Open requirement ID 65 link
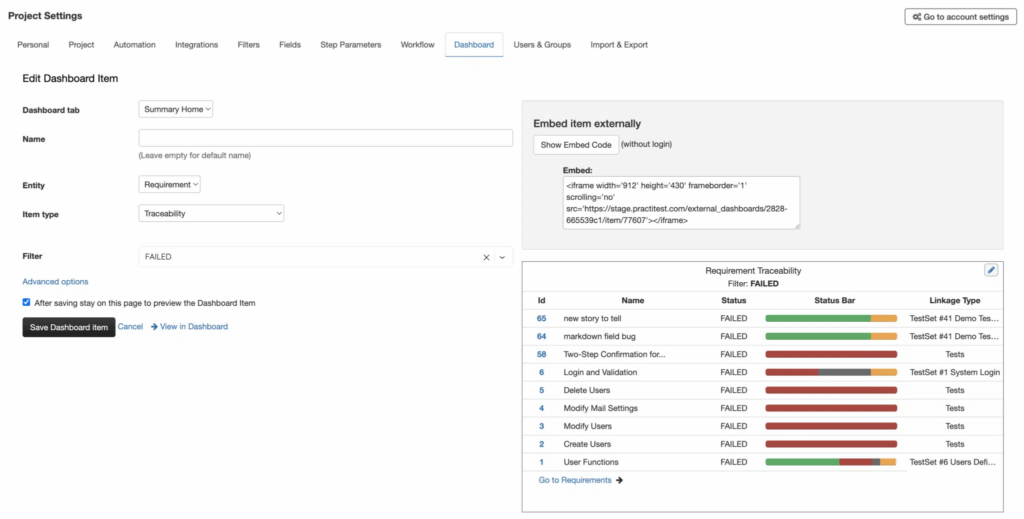The width and height of the screenshot is (1024, 519). (541, 318)
